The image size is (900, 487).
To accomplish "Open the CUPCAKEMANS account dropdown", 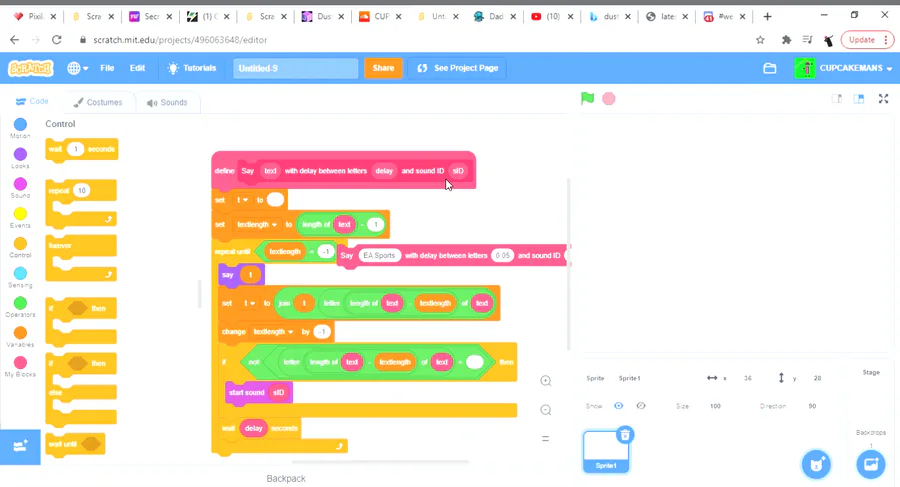I will [843, 68].
